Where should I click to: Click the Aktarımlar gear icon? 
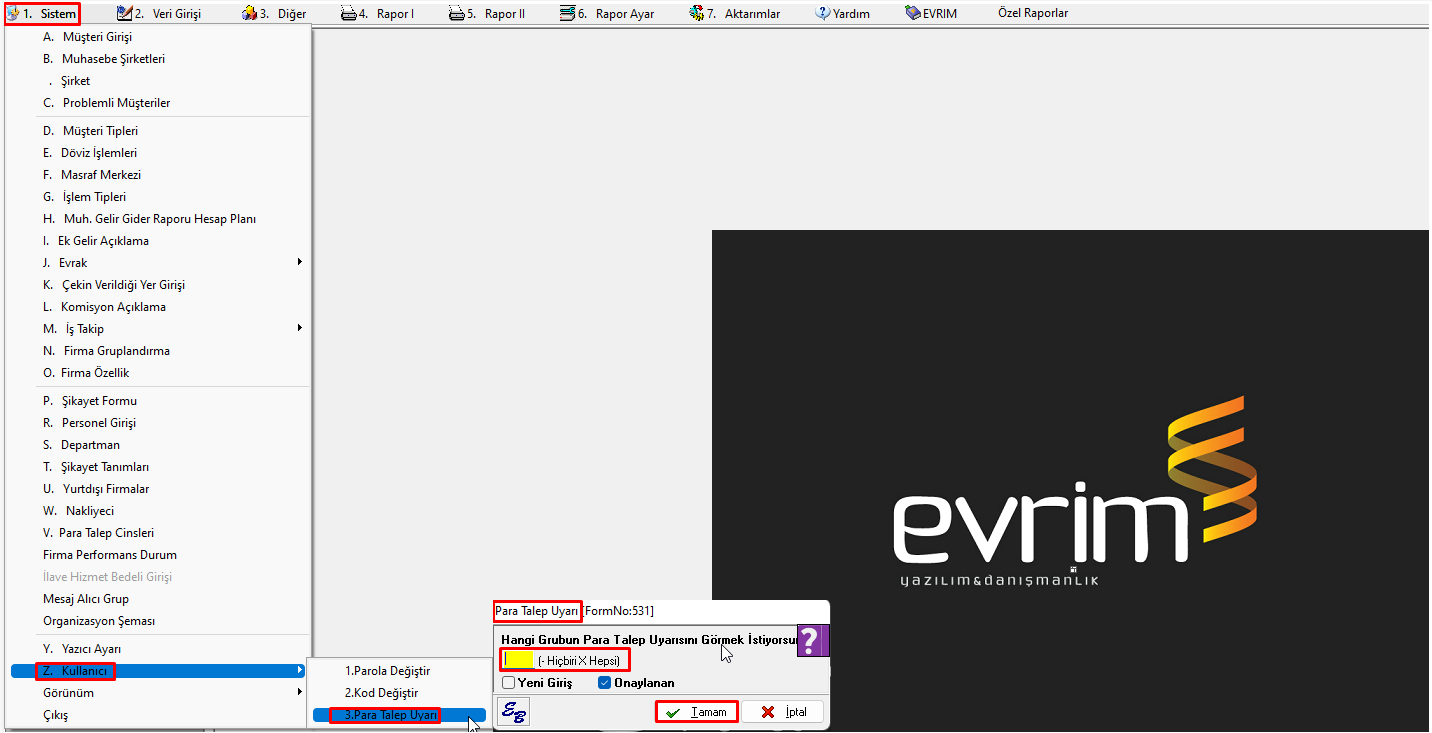pyautogui.click(x=697, y=14)
